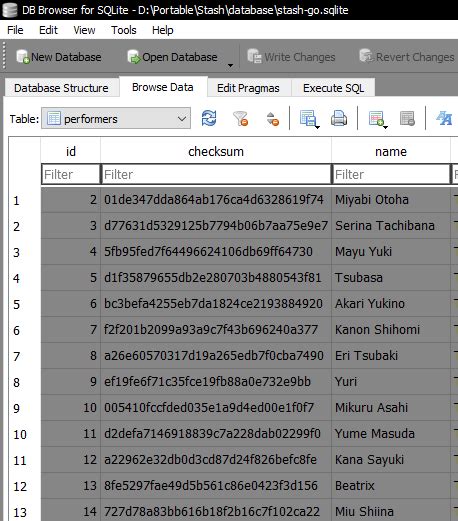Open the performers table dropdown
The image size is (458, 521).
pyautogui.click(x=116, y=118)
